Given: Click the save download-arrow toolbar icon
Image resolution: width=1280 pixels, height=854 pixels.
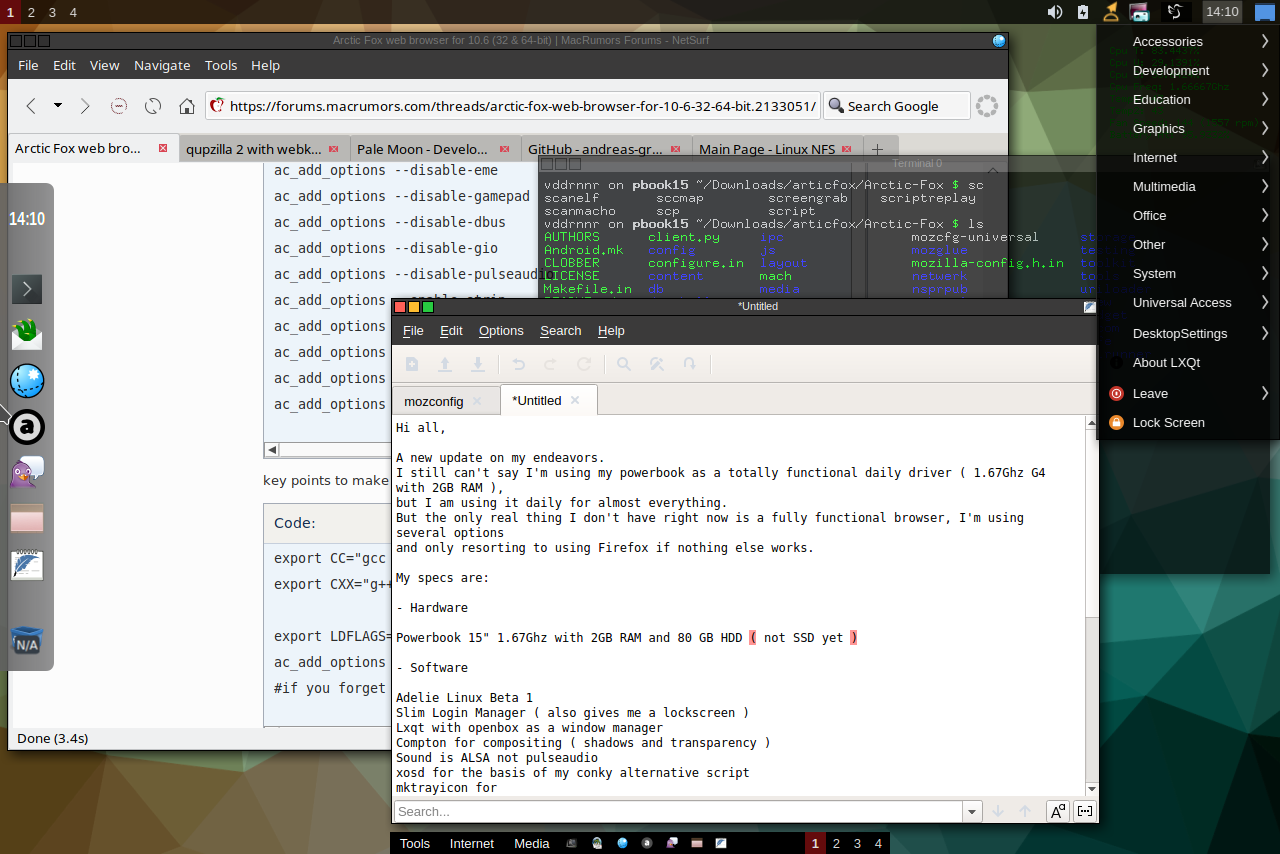Looking at the screenshot, I should tap(478, 365).
